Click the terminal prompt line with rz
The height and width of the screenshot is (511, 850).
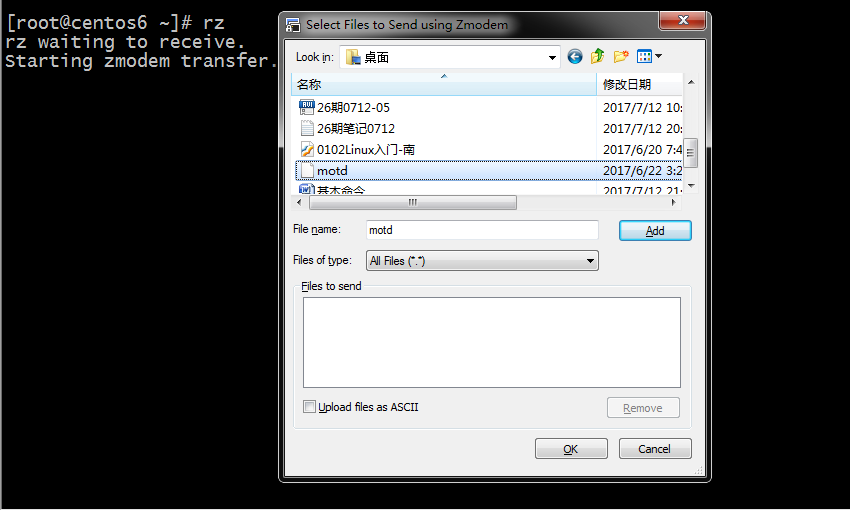tap(115, 23)
